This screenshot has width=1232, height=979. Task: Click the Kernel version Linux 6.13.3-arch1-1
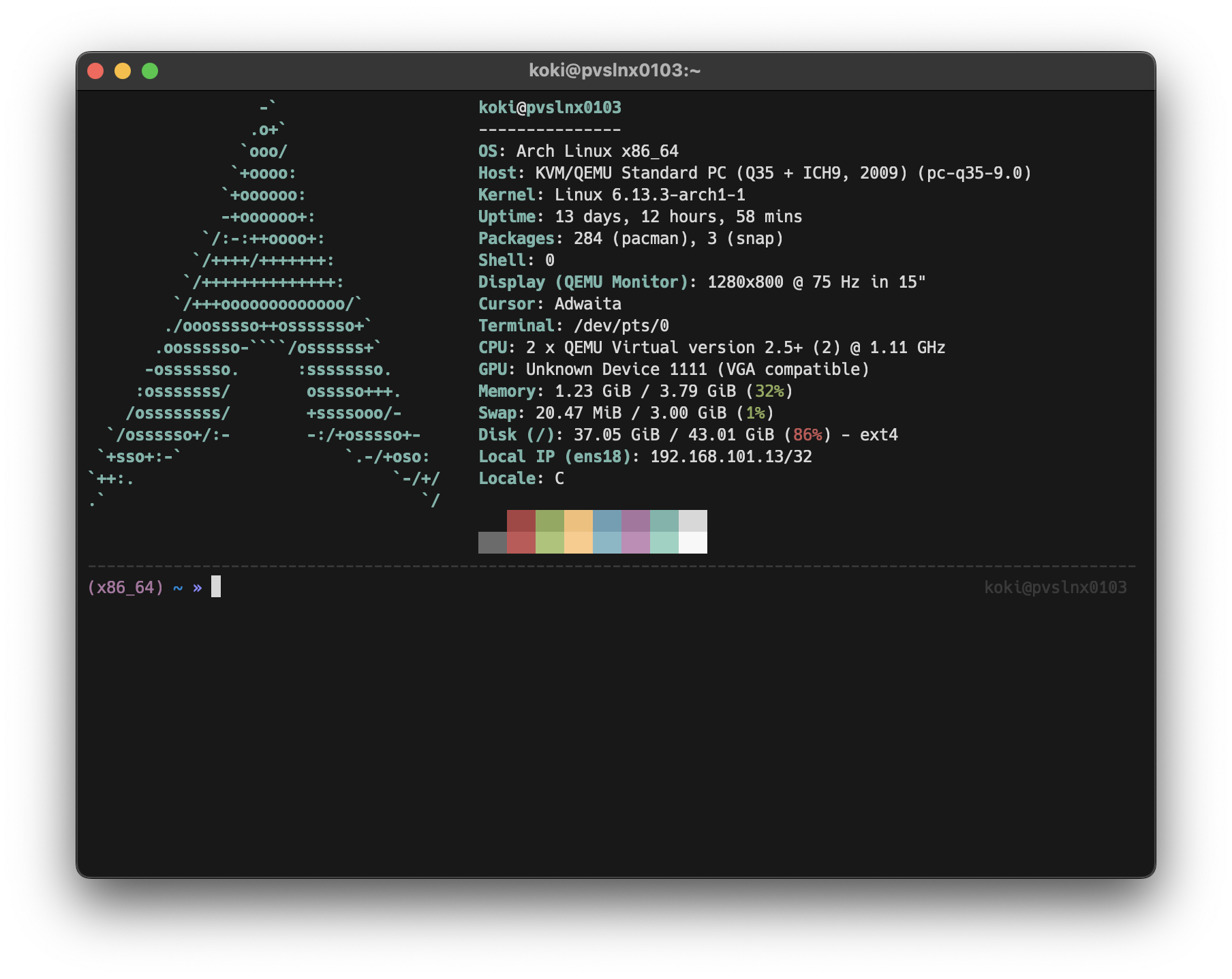tap(650, 194)
